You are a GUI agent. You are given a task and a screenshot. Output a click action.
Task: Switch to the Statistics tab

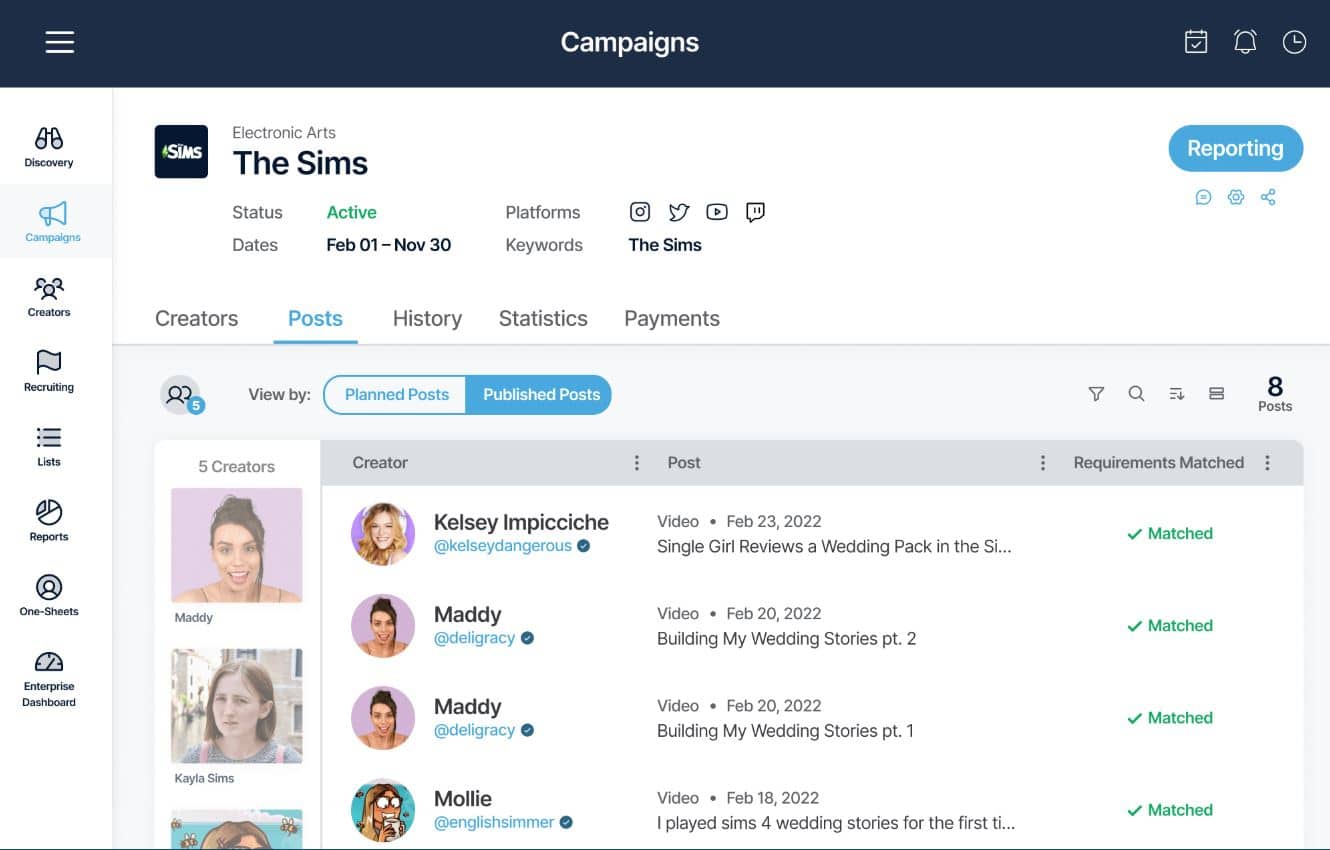543,319
